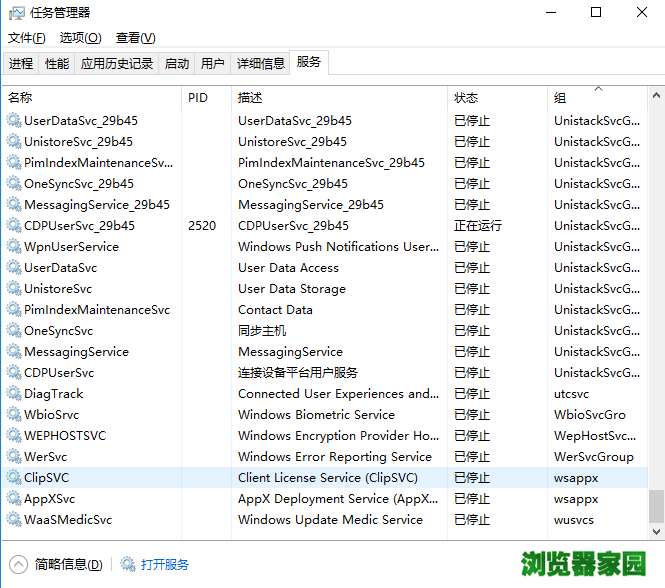Image resolution: width=665 pixels, height=588 pixels.
Task: Click the Task Manager title bar icon
Action: click(16, 13)
